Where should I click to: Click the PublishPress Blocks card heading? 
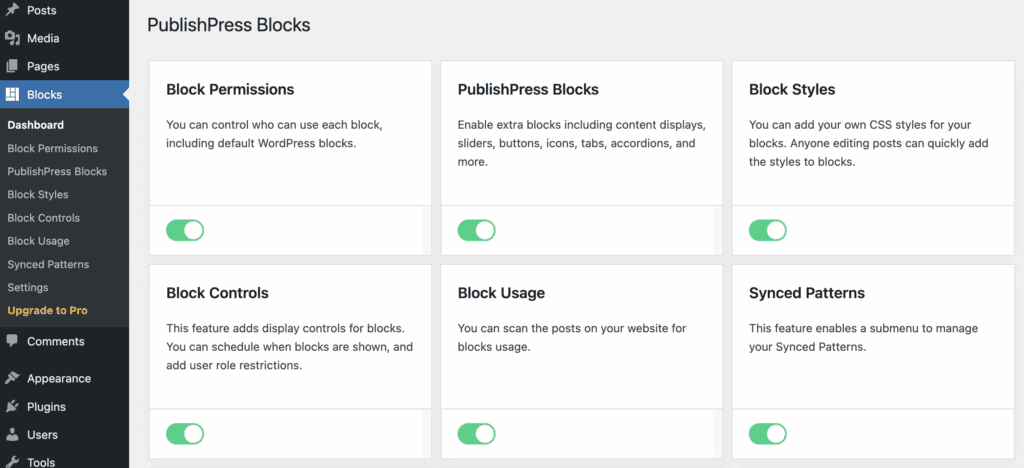pos(528,89)
